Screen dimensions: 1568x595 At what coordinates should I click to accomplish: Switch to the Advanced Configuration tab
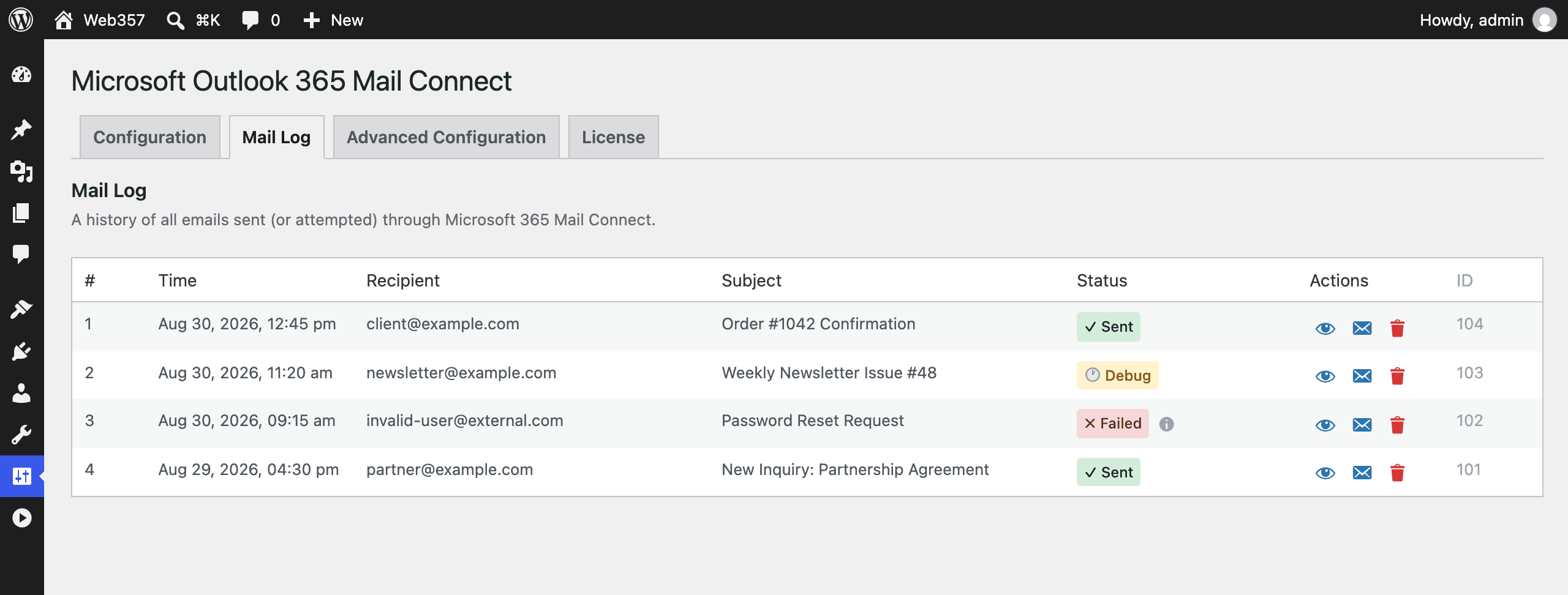click(x=447, y=137)
